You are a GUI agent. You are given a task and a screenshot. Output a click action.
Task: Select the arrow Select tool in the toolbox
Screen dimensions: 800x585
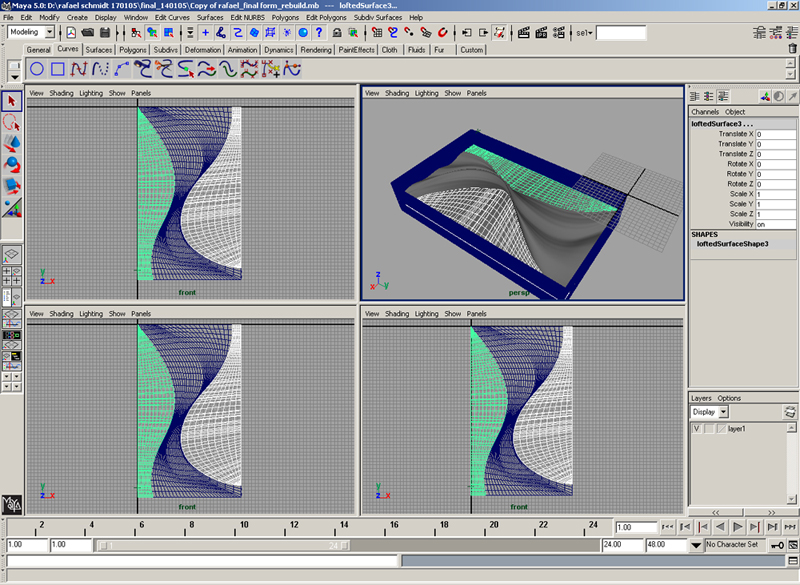[x=12, y=101]
